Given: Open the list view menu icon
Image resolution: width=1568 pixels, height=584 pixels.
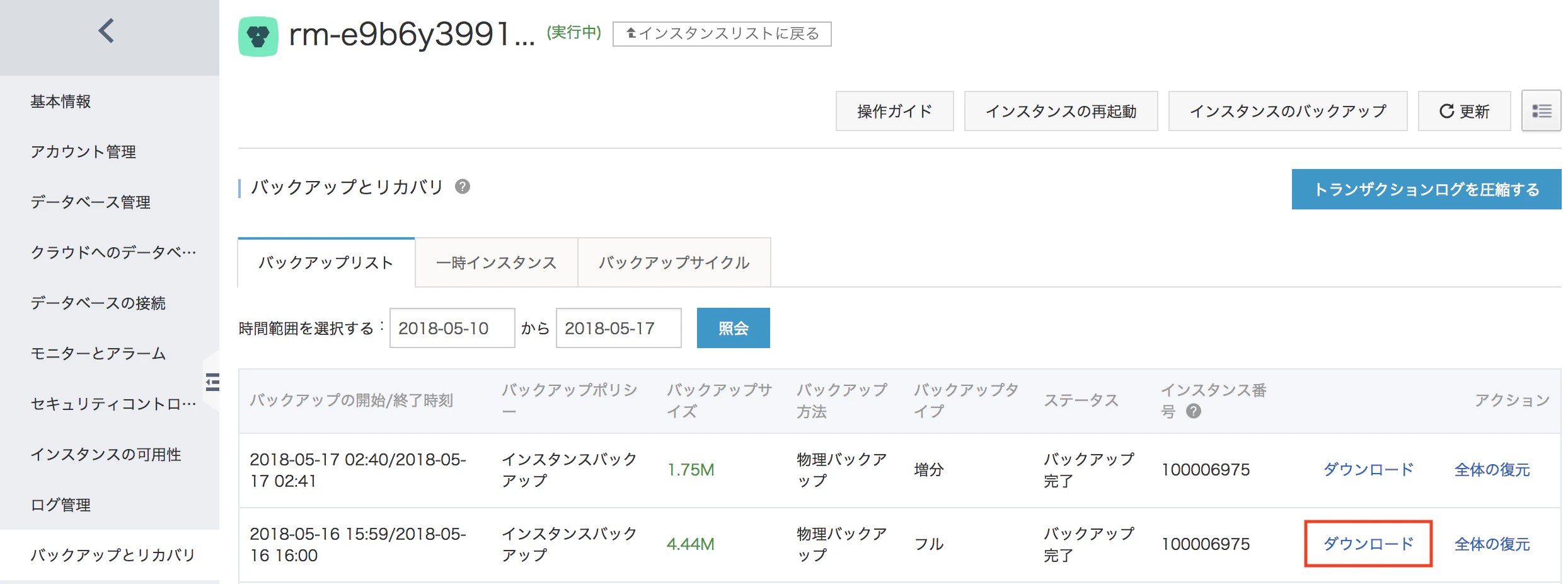Looking at the screenshot, I should 1542,111.
